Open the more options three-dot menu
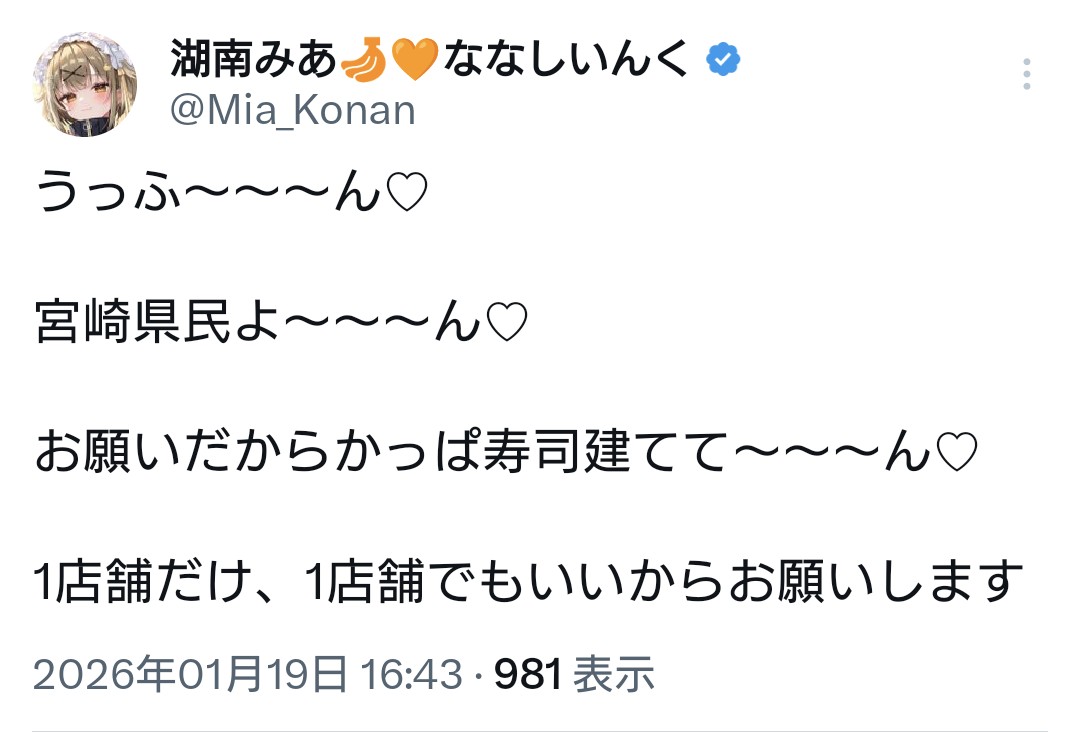The height and width of the screenshot is (732, 1080). coord(1027,74)
